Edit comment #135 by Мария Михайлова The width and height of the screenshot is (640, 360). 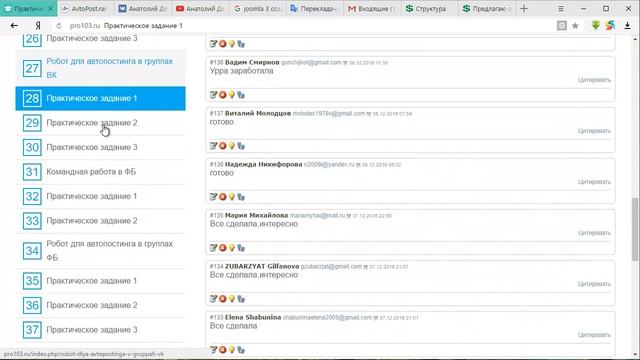213,248
